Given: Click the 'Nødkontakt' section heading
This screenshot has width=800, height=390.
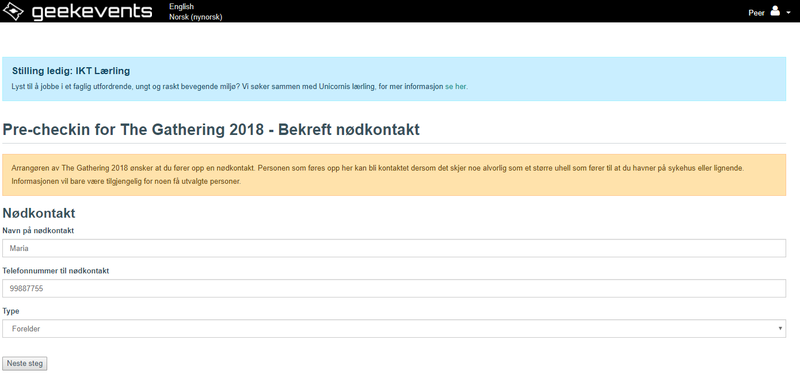Looking at the screenshot, I should (39, 213).
